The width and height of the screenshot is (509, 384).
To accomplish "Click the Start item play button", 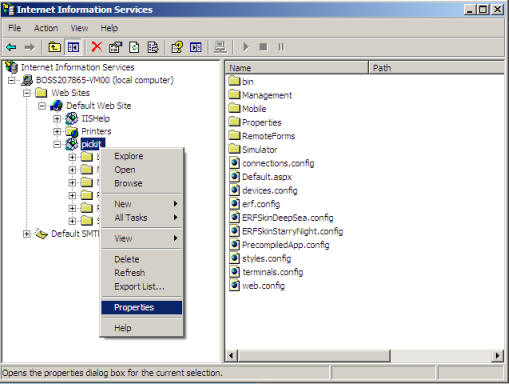I will click(x=246, y=47).
